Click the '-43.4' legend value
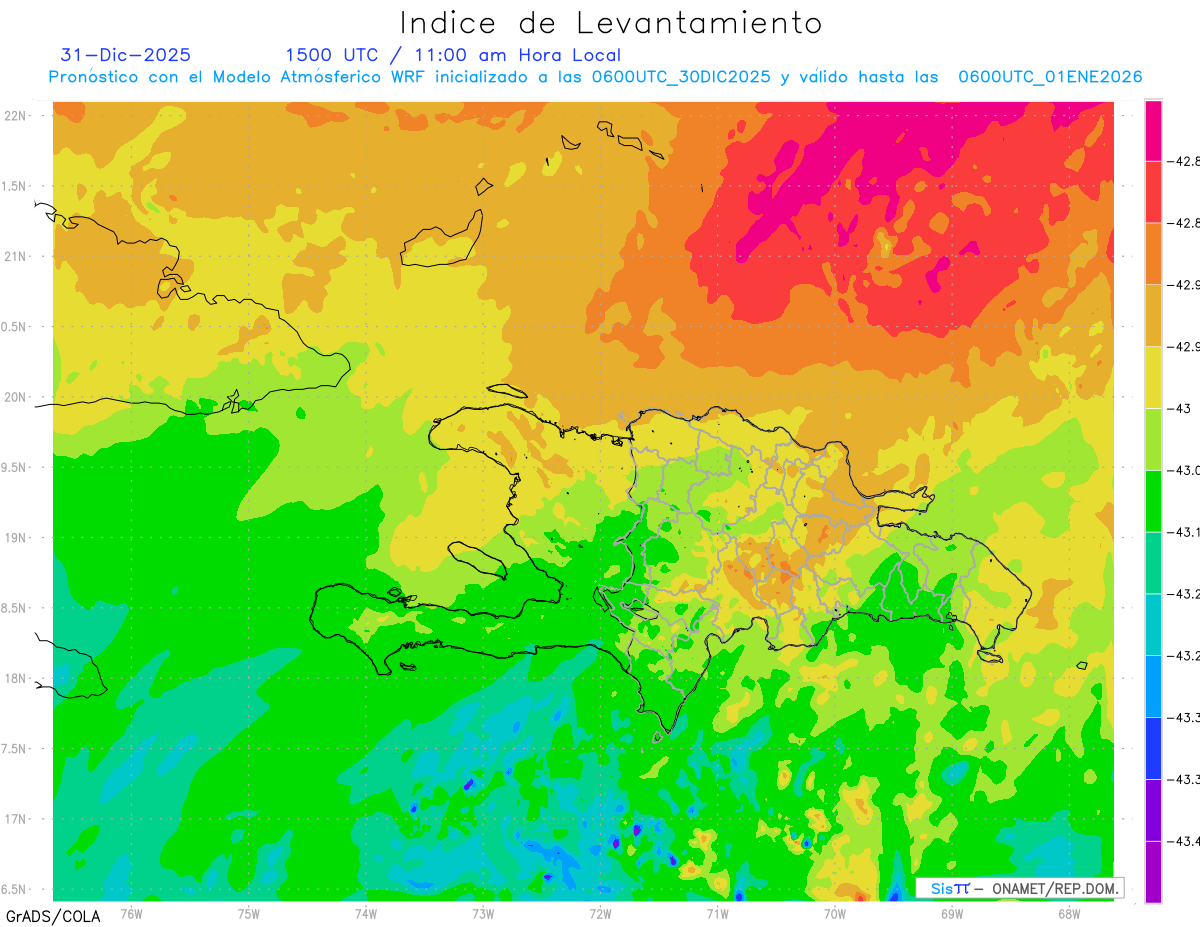 (x=1185, y=841)
